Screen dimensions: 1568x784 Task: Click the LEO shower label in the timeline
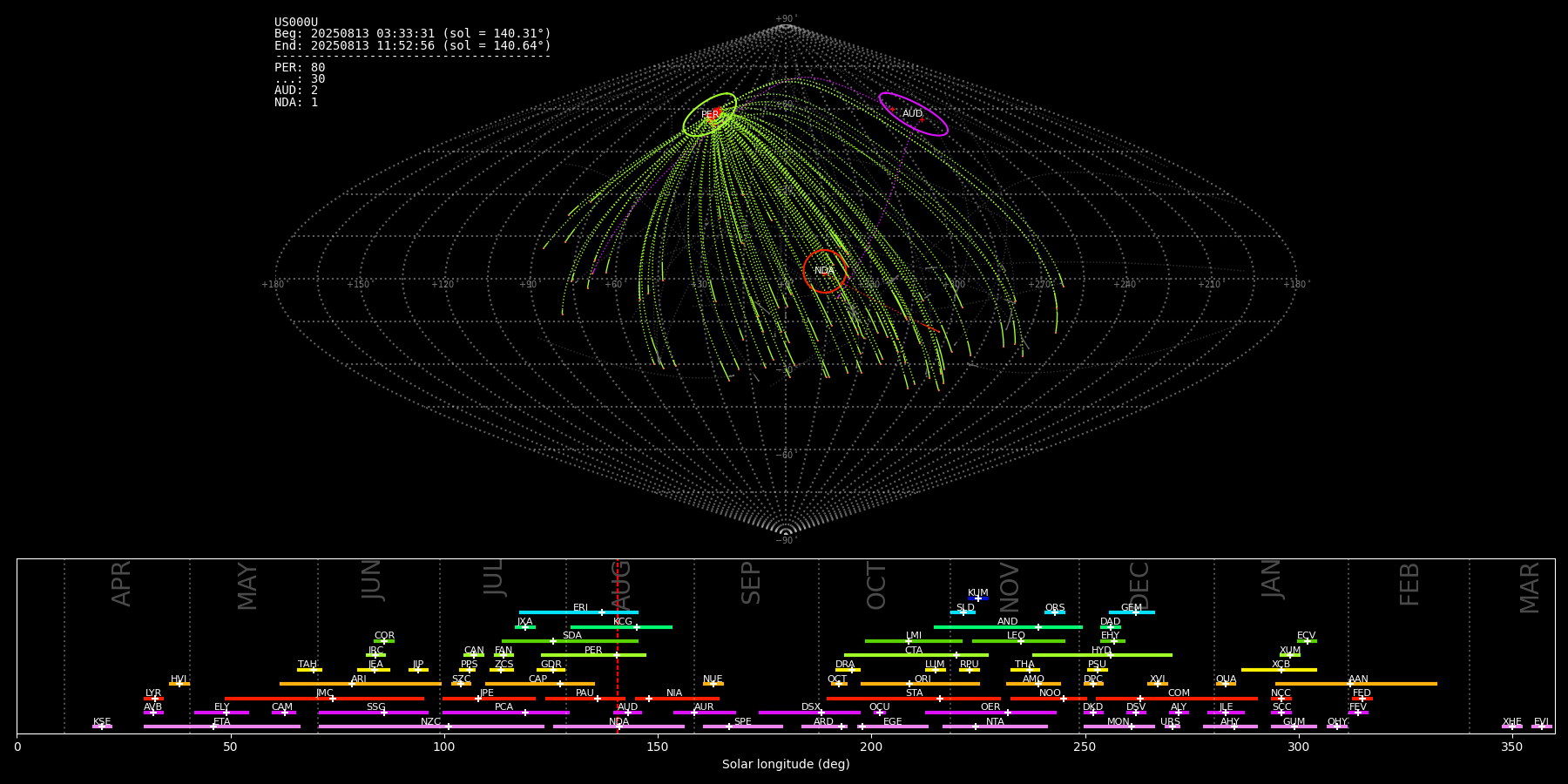tap(1017, 636)
